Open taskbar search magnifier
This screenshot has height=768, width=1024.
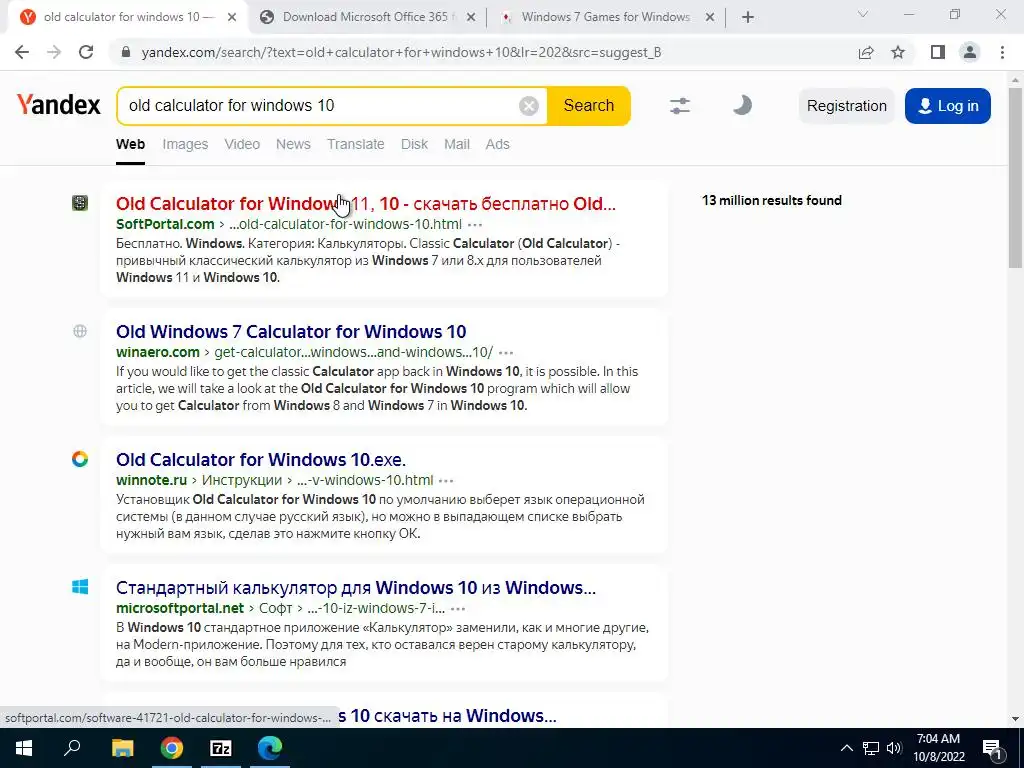click(x=72, y=748)
